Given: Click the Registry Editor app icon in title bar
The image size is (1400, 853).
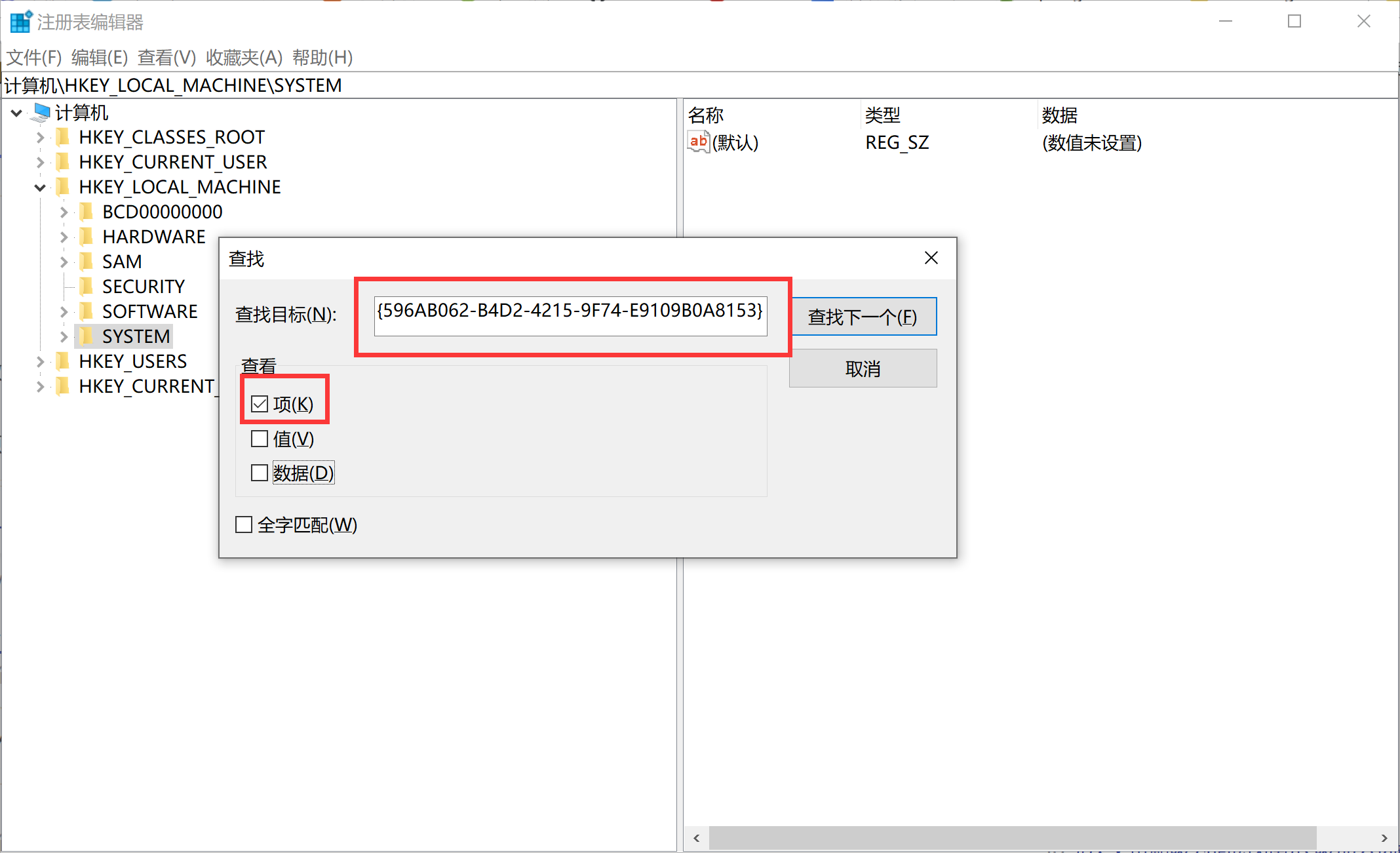Looking at the screenshot, I should point(20,22).
